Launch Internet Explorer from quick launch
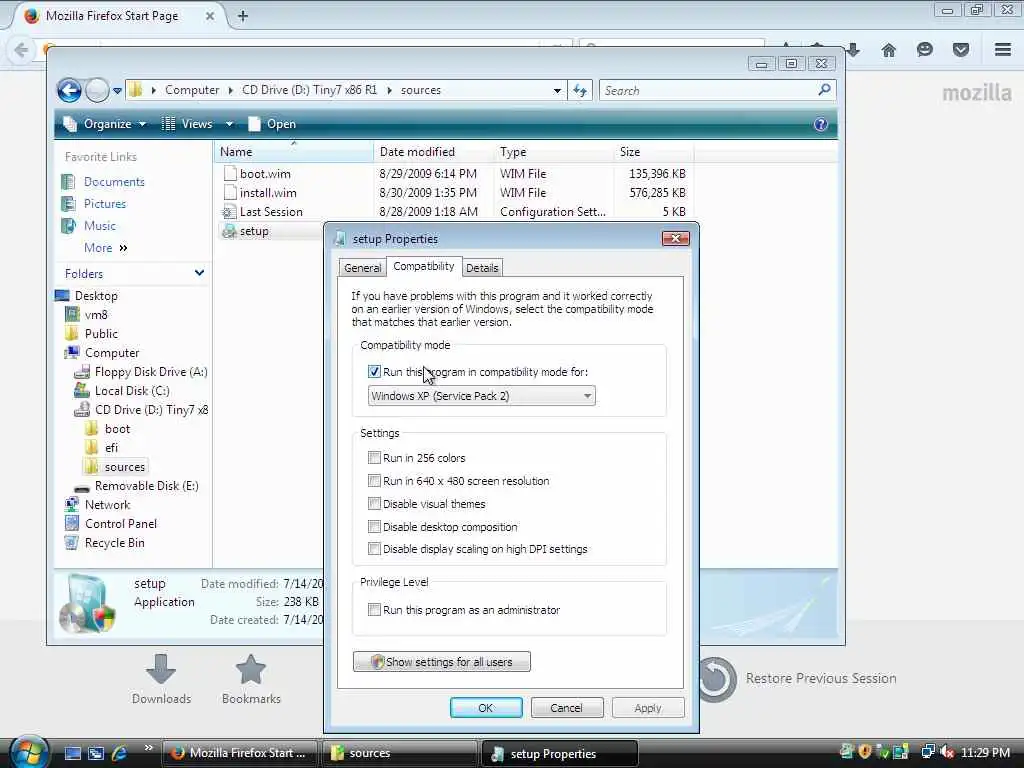The width and height of the screenshot is (1024, 768). pyautogui.click(x=119, y=753)
